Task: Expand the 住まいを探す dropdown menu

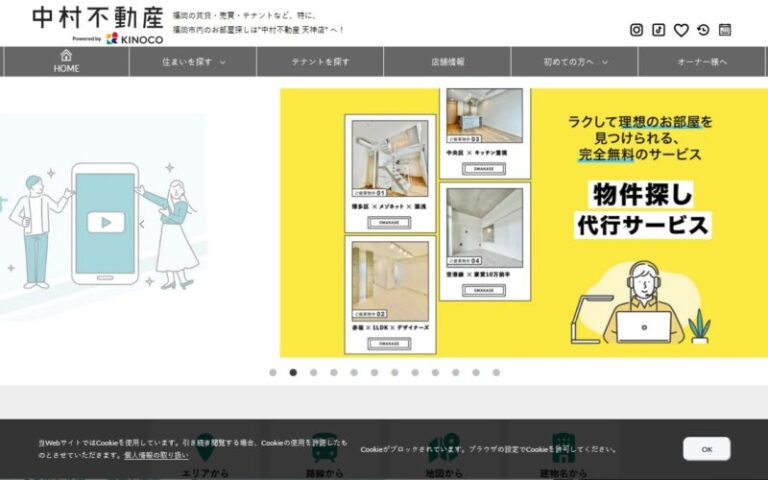Action: tap(193, 62)
